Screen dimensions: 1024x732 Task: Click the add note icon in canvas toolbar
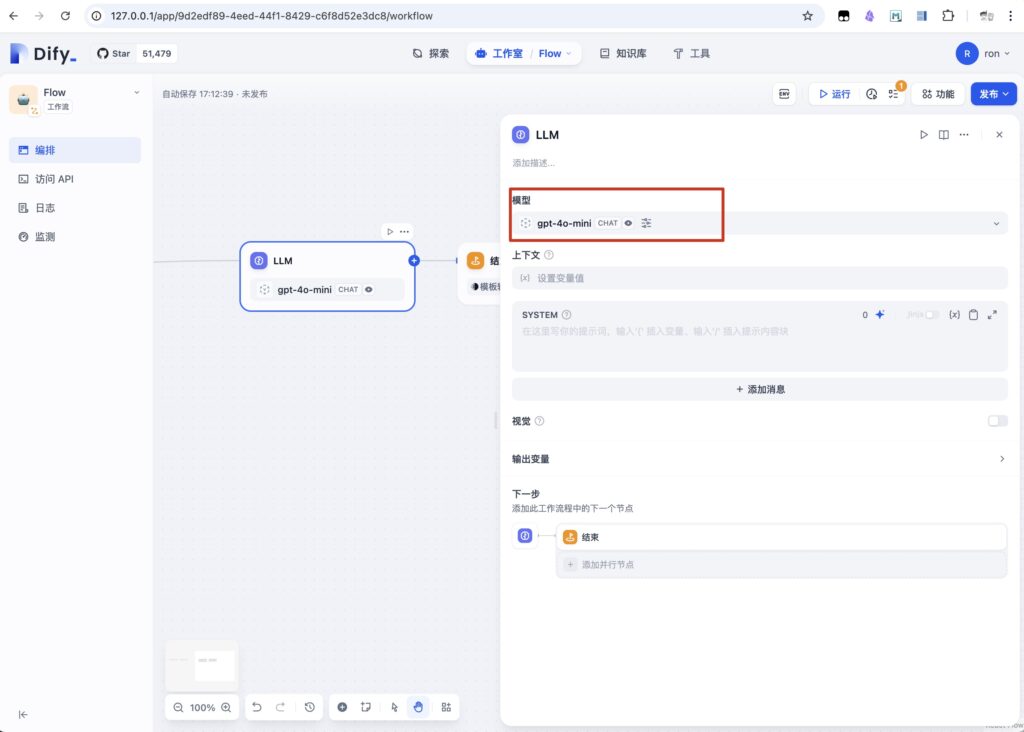366,707
